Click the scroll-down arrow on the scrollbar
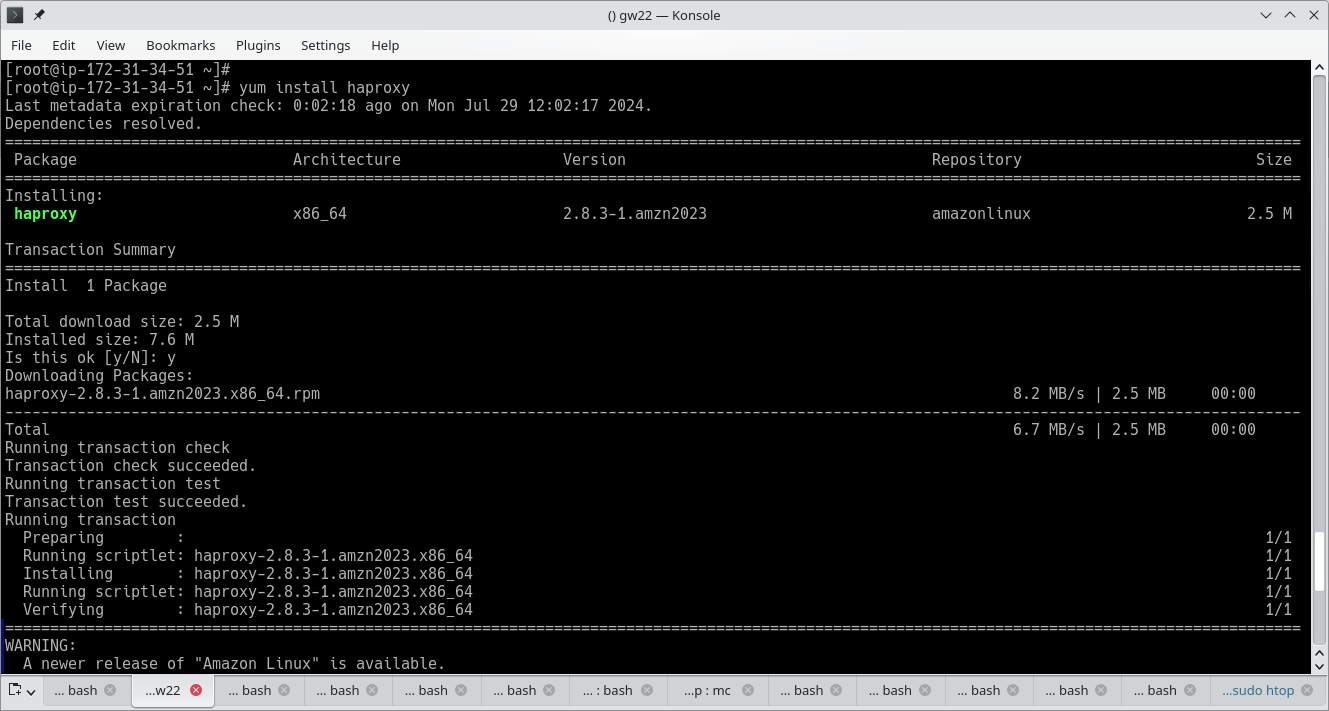The width and height of the screenshot is (1329, 711). tap(1320, 666)
